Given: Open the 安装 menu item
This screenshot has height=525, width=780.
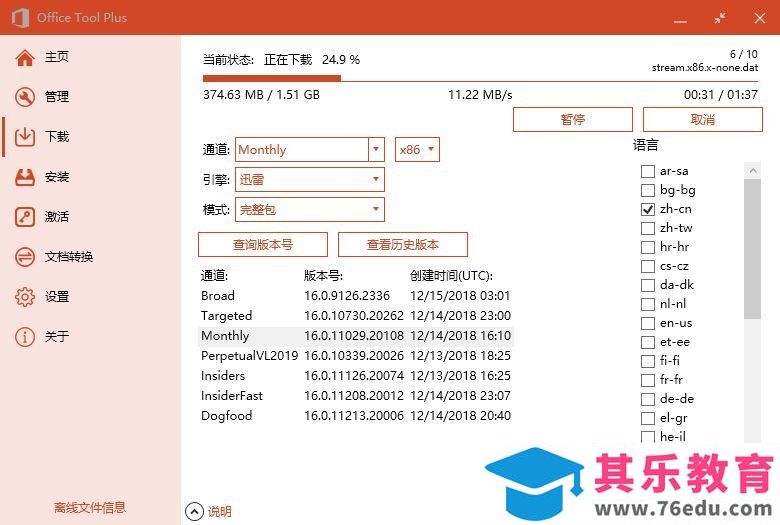Looking at the screenshot, I should coord(56,177).
